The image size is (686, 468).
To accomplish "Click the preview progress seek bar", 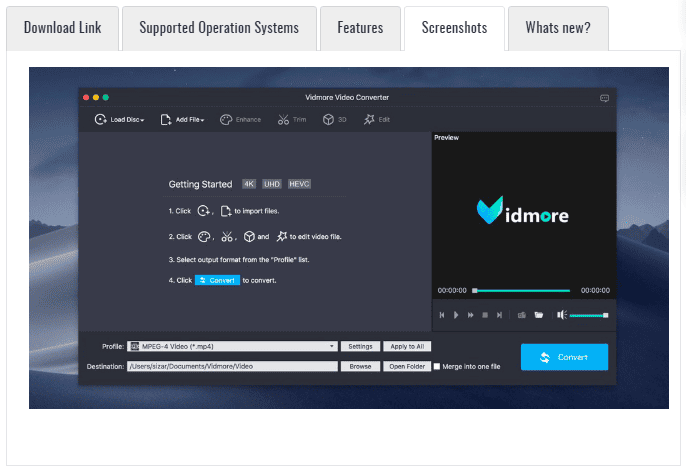I will pyautogui.click(x=522, y=290).
